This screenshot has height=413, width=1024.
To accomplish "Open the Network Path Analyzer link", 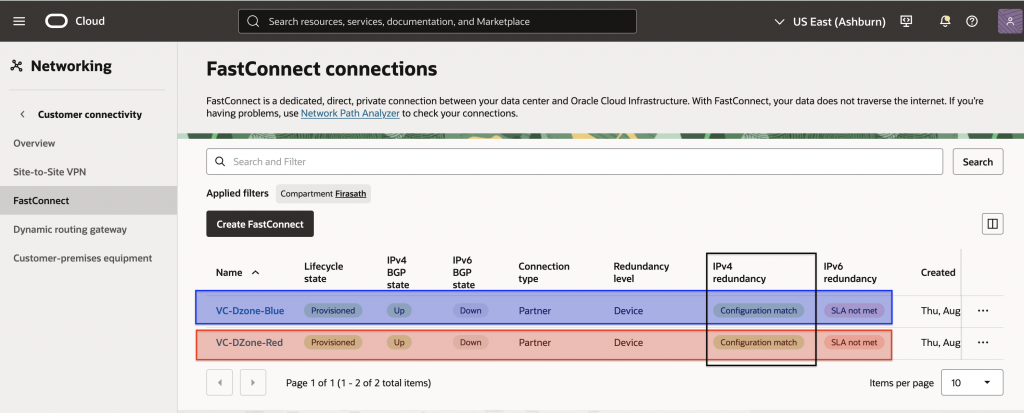I will pyautogui.click(x=350, y=113).
